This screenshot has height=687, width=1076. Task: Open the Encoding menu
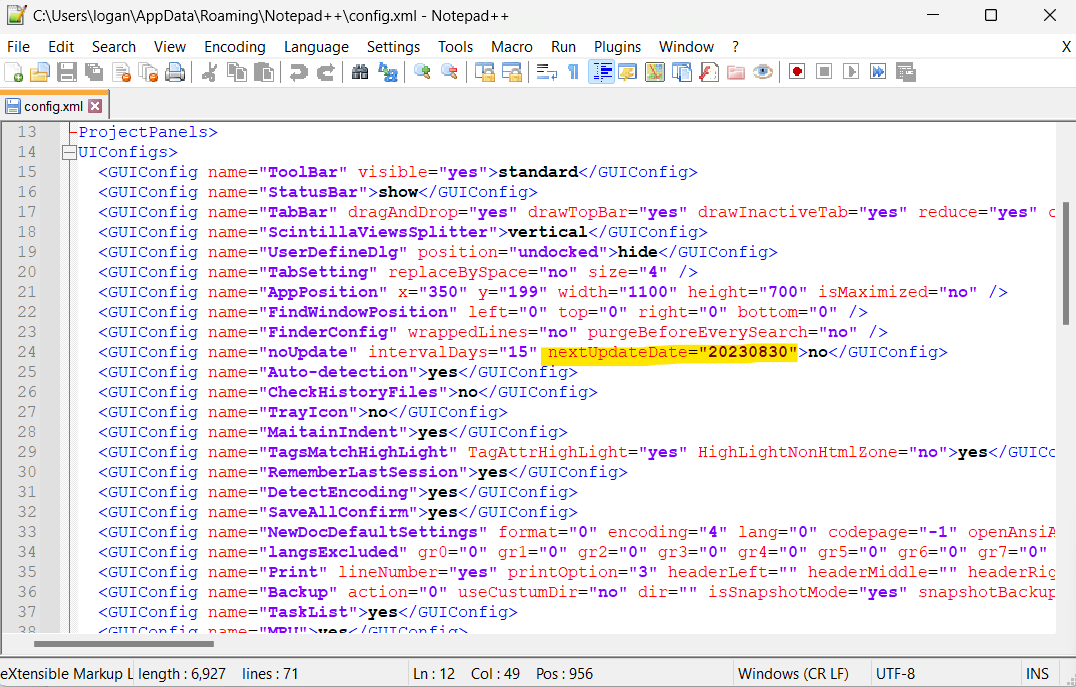point(235,47)
